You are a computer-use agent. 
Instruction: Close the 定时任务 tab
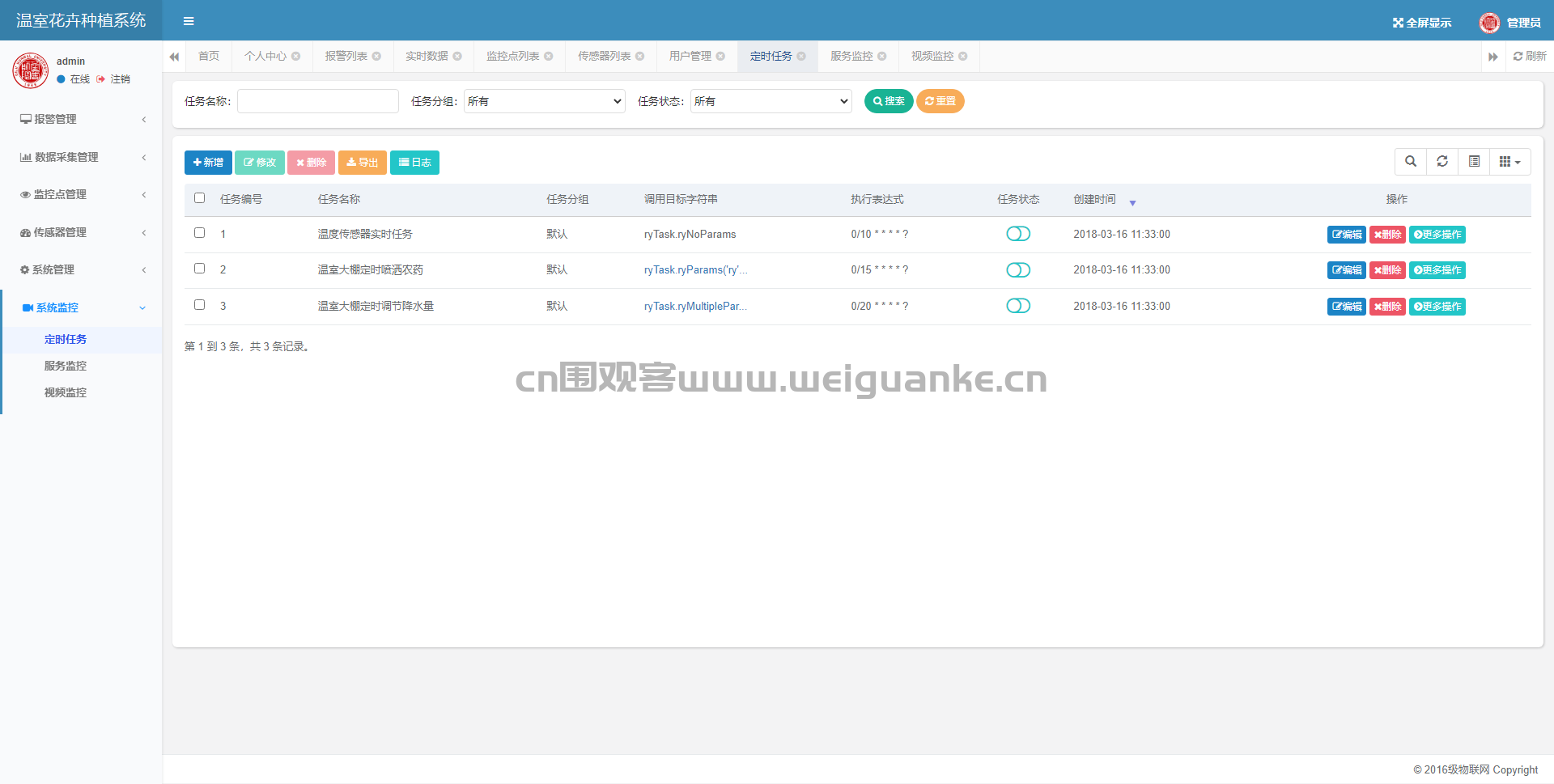pos(801,56)
